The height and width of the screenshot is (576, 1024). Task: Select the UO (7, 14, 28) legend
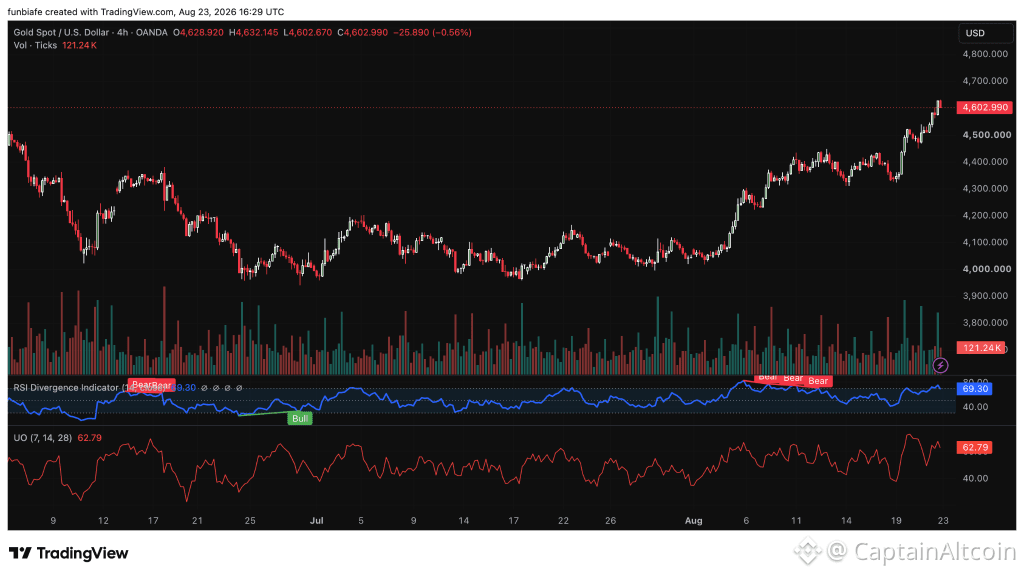42,438
